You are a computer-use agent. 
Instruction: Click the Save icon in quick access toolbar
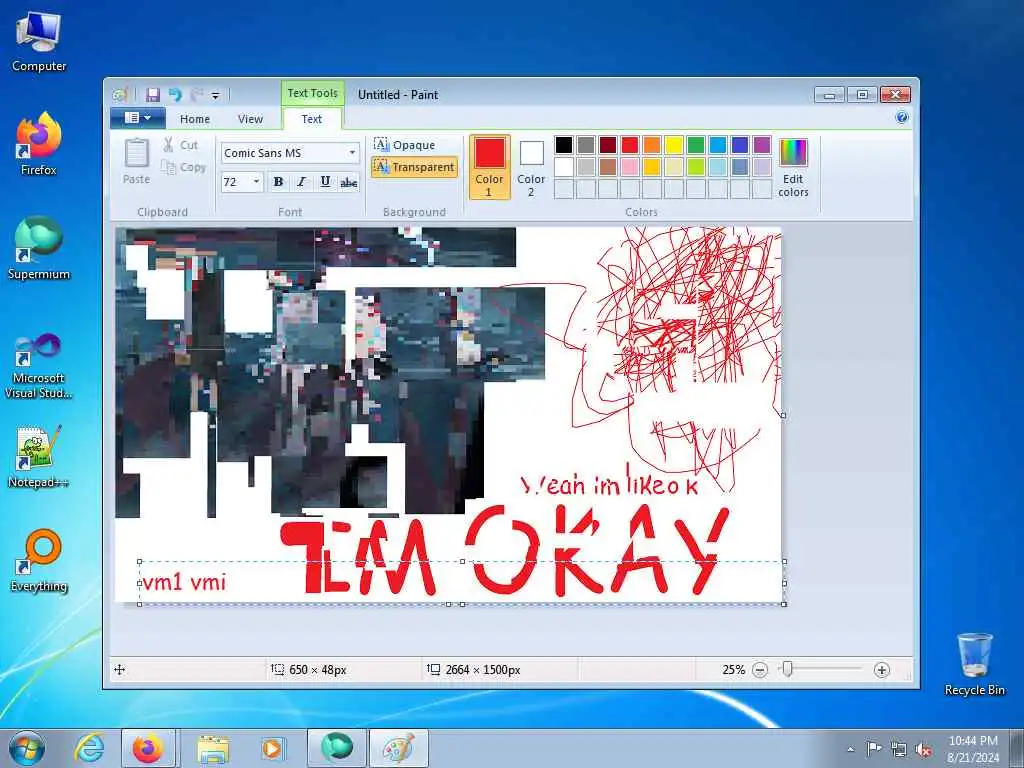click(x=153, y=95)
